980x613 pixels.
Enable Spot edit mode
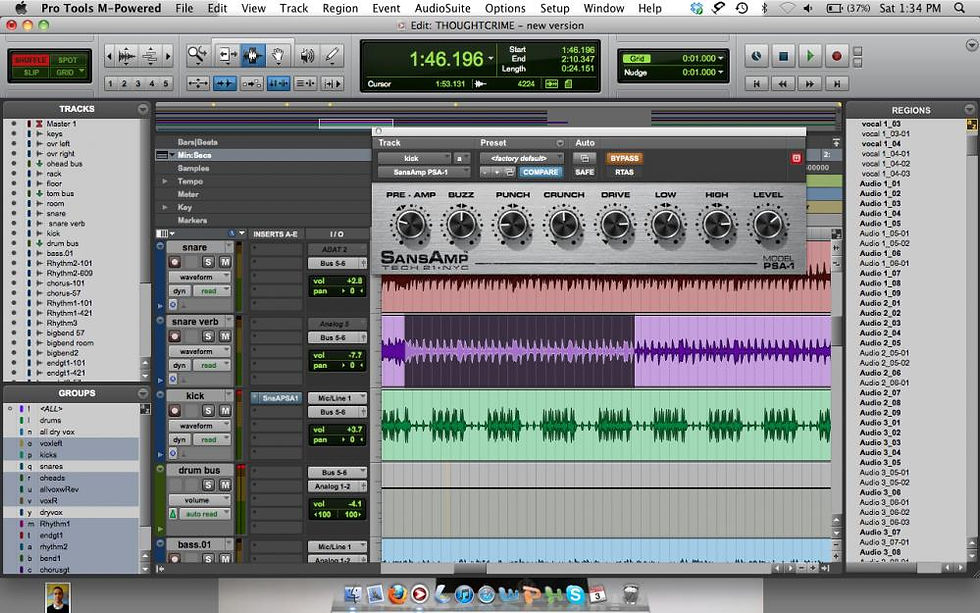[68, 60]
